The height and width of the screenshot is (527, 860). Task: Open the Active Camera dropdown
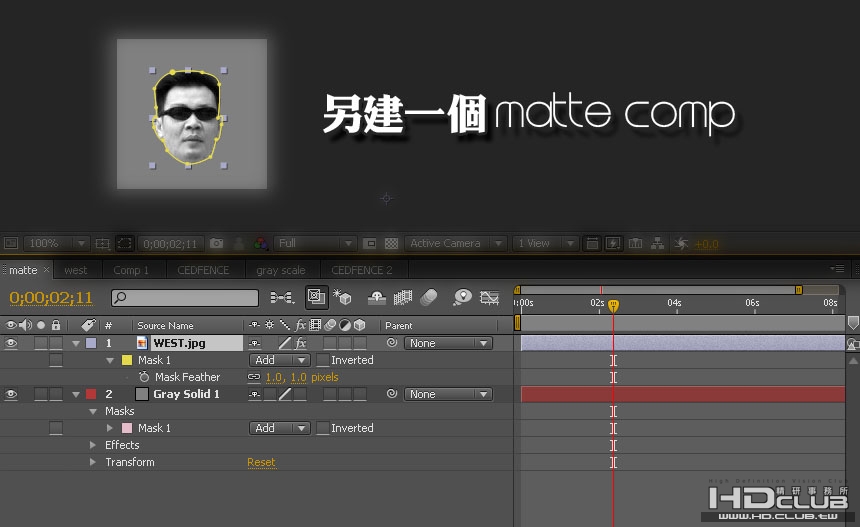[x=455, y=243]
